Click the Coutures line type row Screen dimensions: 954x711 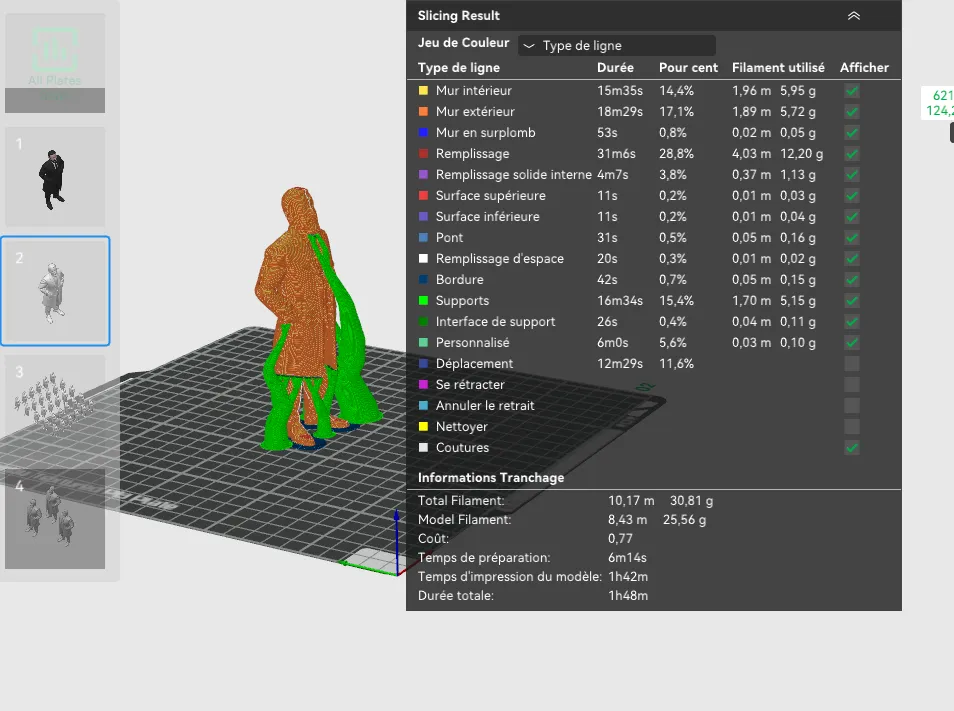(653, 448)
